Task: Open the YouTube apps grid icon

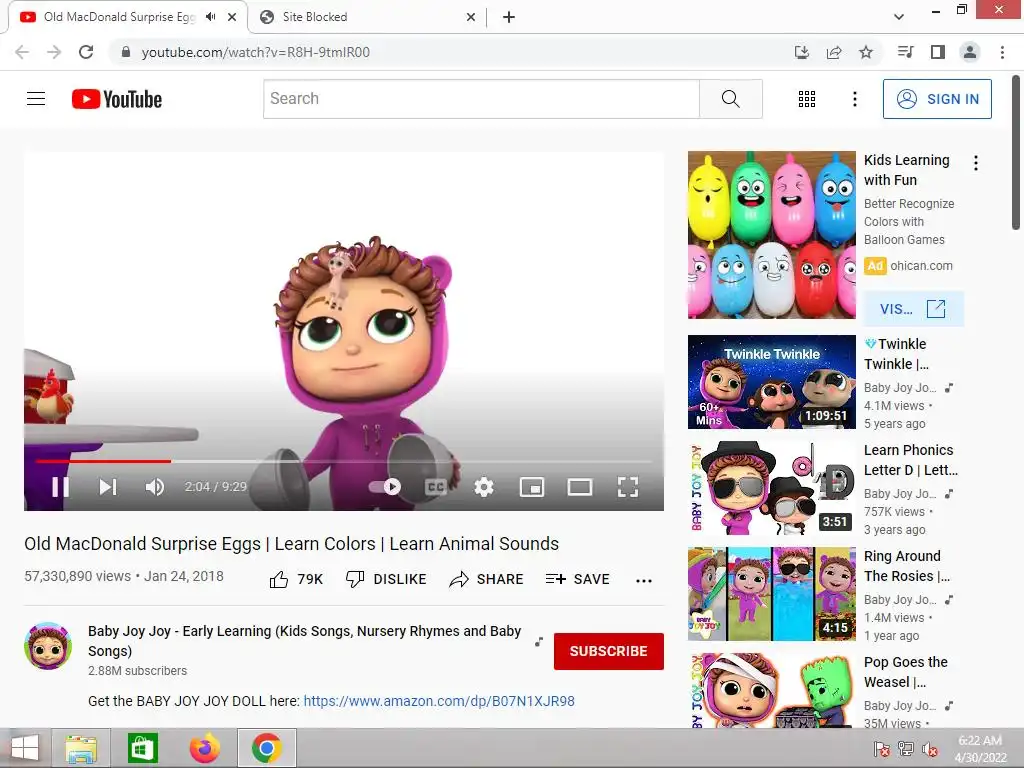Action: pyautogui.click(x=807, y=99)
